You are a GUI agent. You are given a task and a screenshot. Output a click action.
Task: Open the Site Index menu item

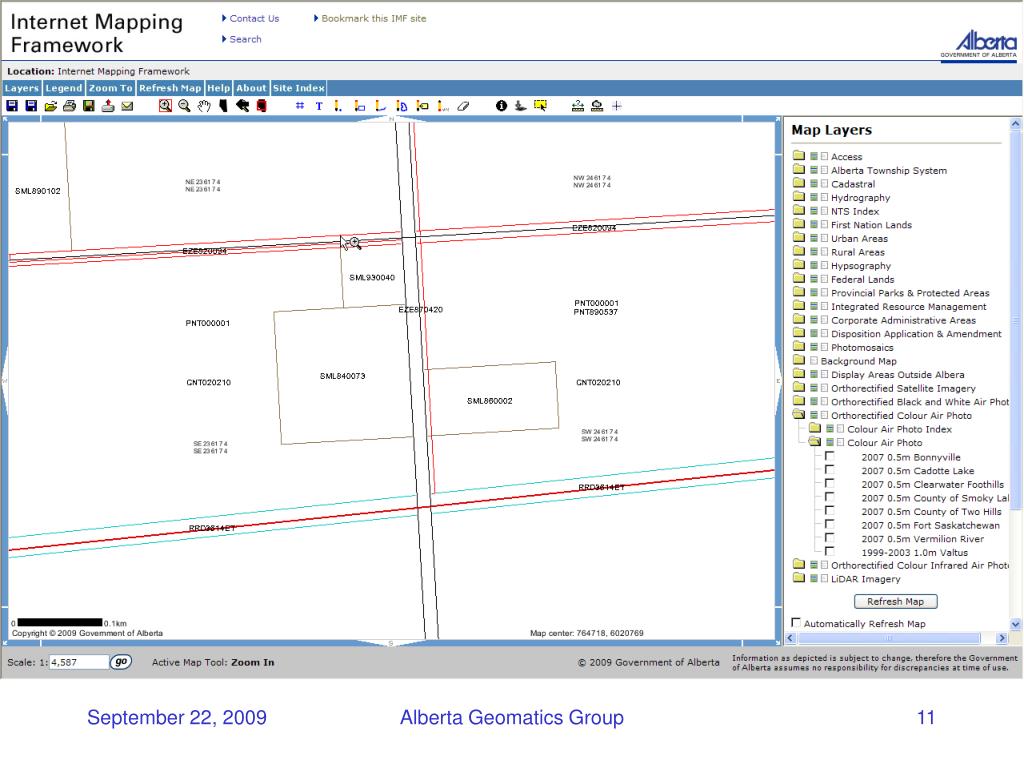tap(298, 88)
